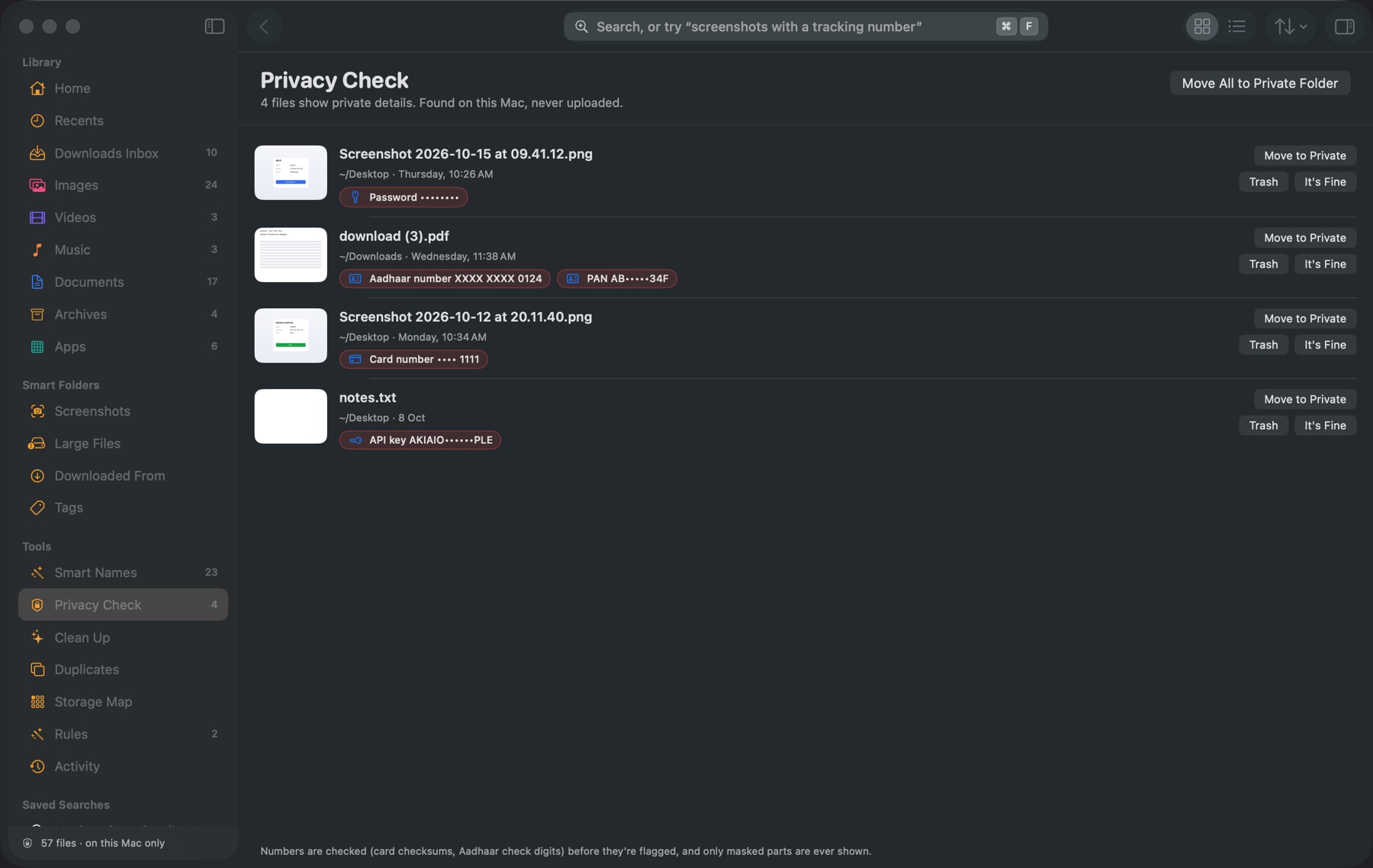Open the Apps grid icon
Screen dimensions: 1373x868
[x=37, y=346]
